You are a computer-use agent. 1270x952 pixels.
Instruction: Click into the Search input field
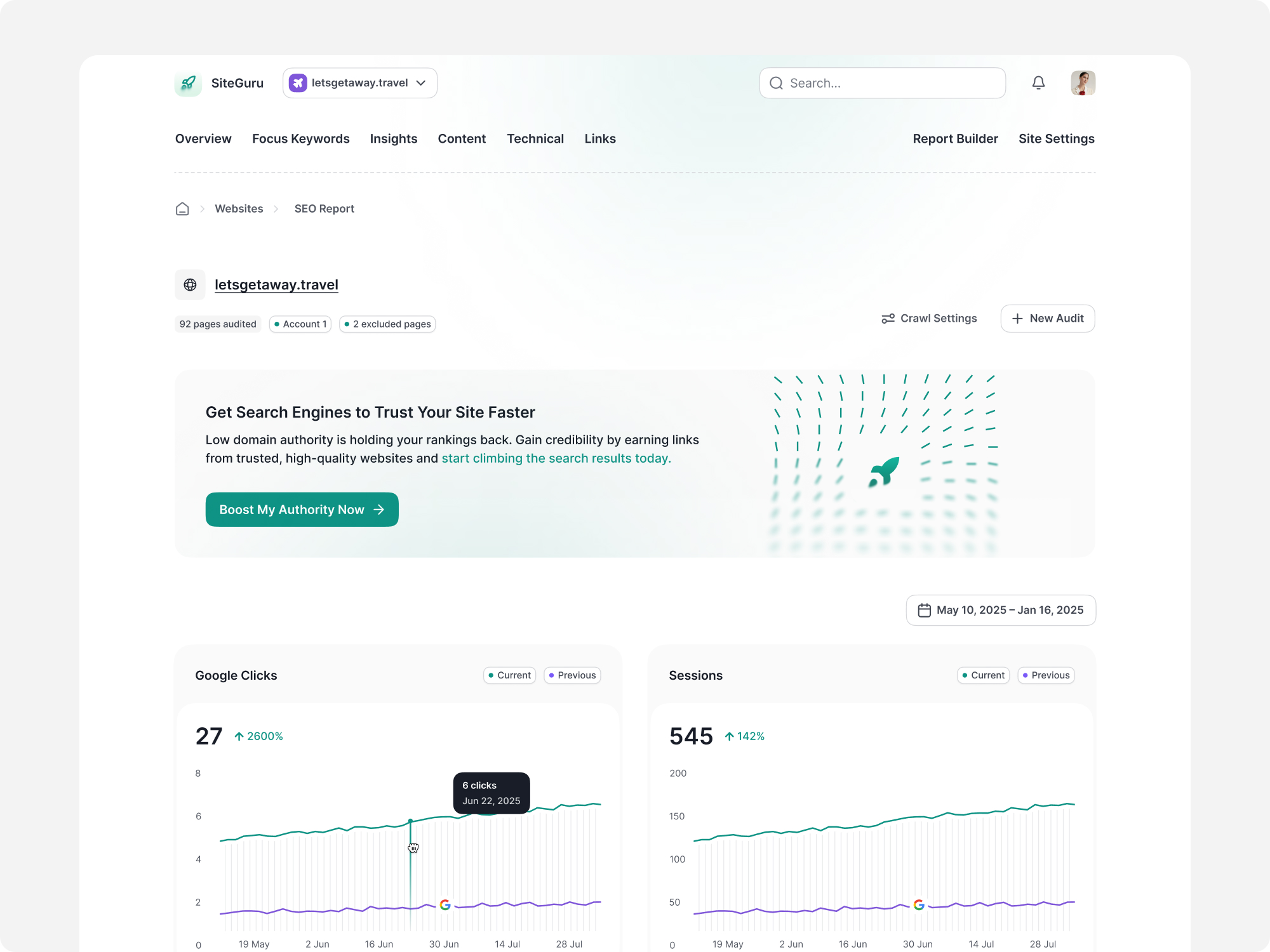883,83
